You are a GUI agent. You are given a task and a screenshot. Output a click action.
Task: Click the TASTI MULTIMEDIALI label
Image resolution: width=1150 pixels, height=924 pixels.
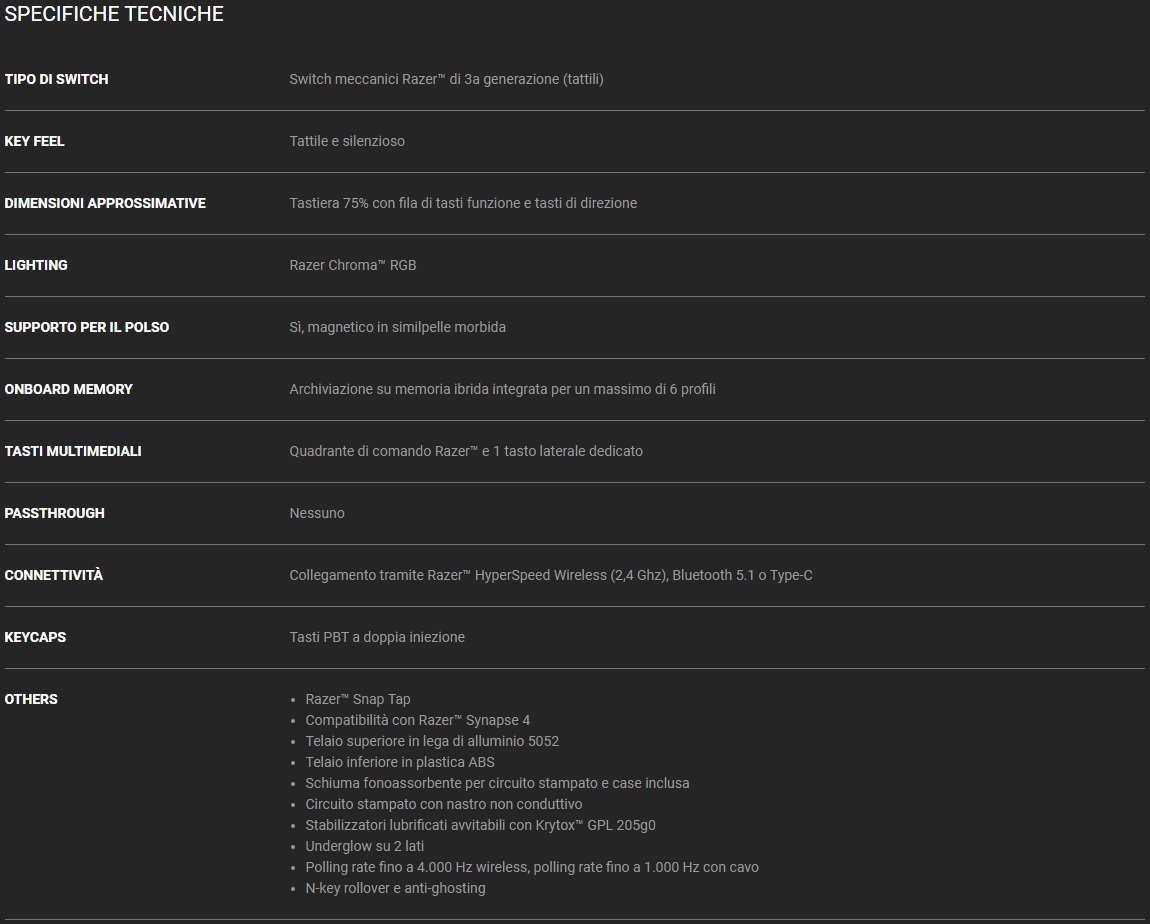(x=73, y=451)
